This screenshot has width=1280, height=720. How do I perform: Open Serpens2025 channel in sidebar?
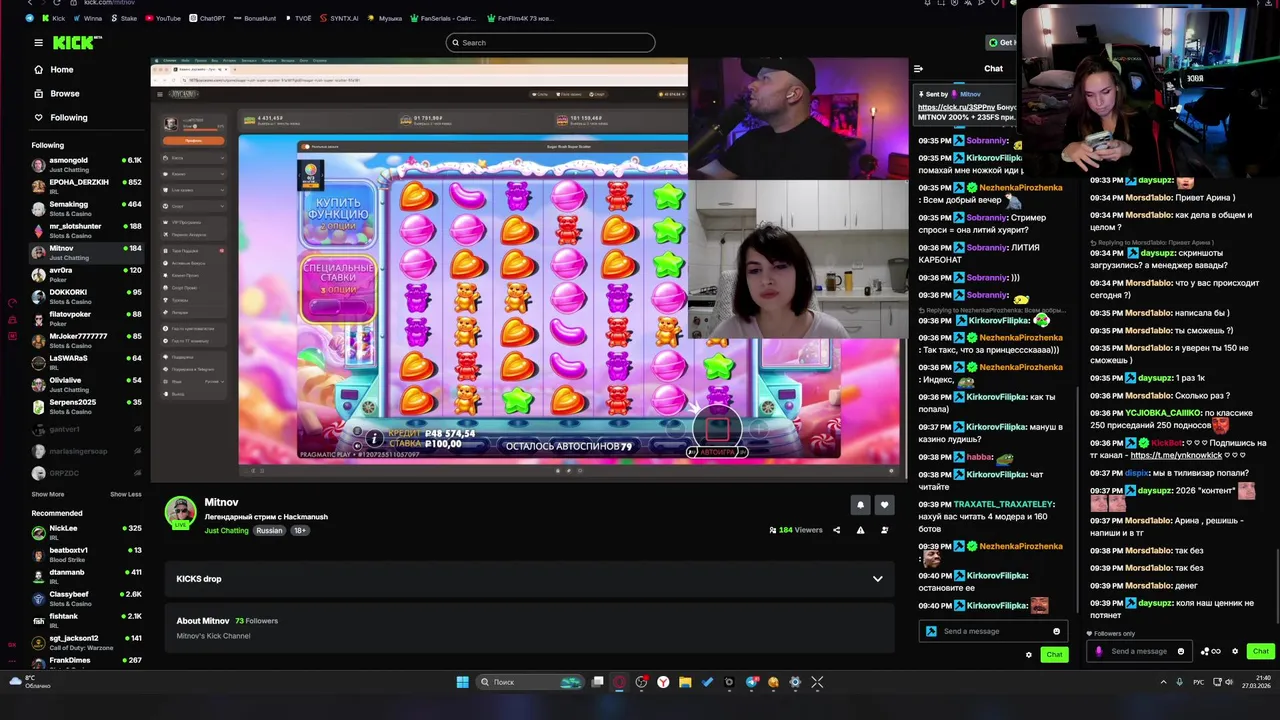[x=85, y=407]
